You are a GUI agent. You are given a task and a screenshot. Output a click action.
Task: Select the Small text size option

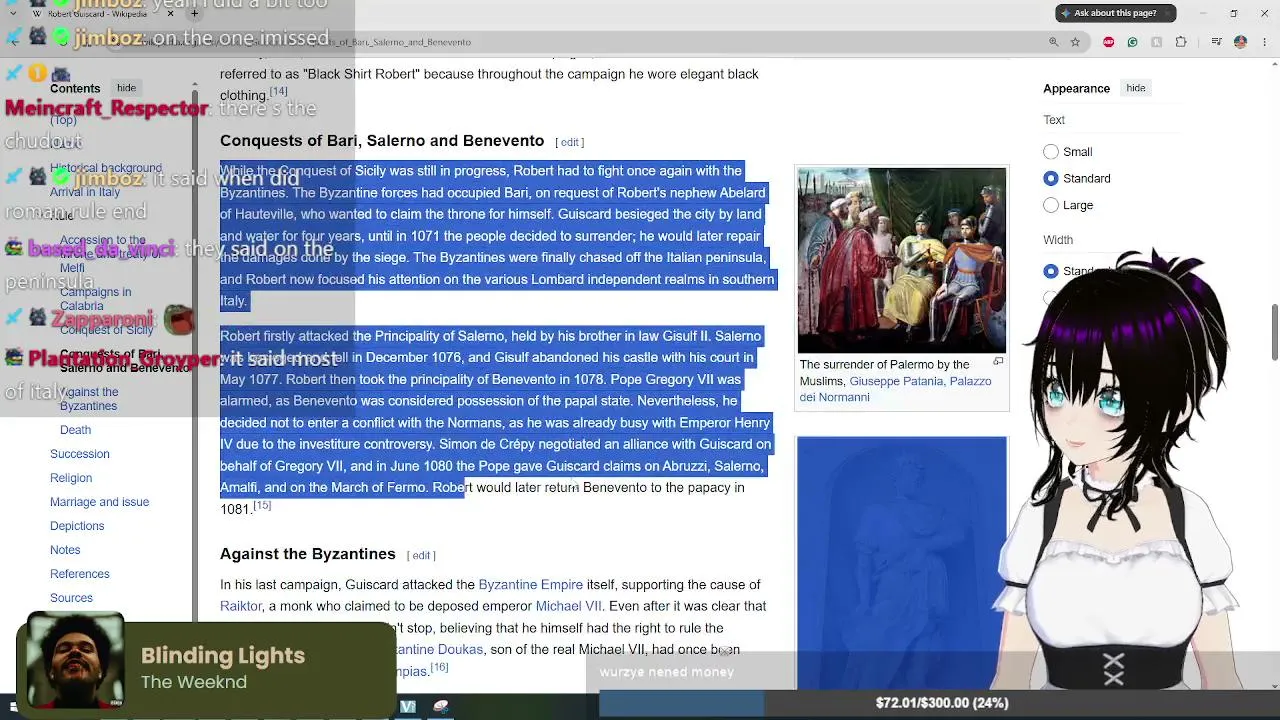pos(1051,152)
